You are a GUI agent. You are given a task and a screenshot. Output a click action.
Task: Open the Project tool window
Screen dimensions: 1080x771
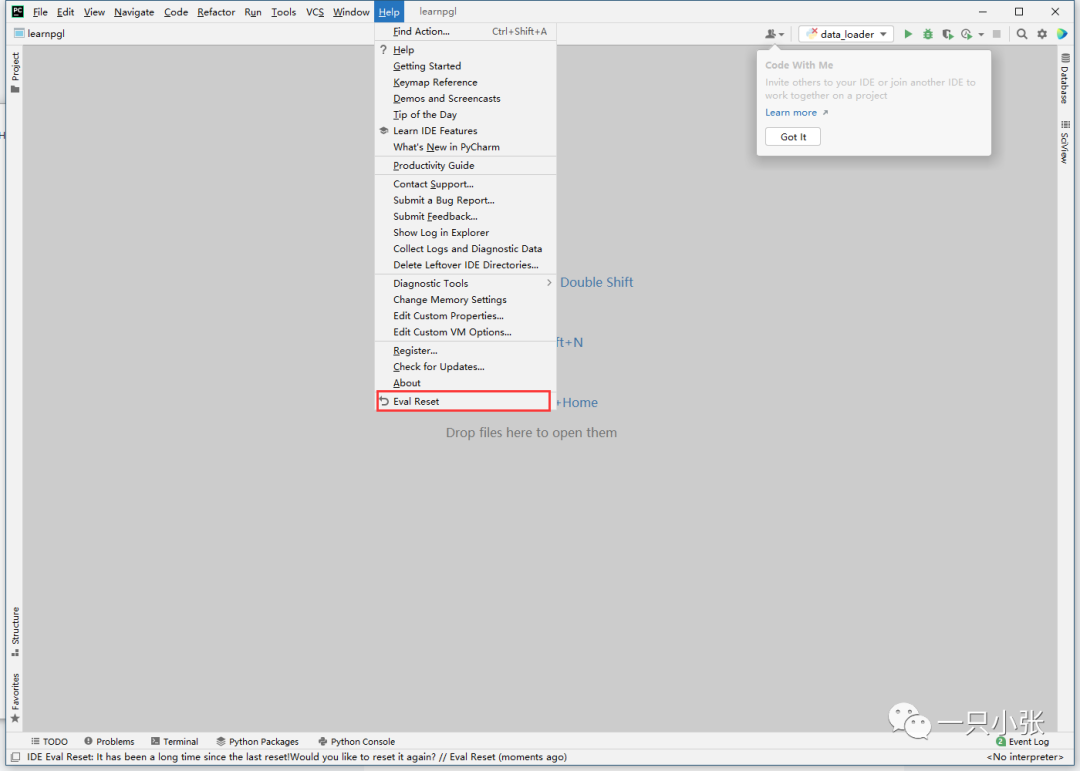(x=15, y=72)
